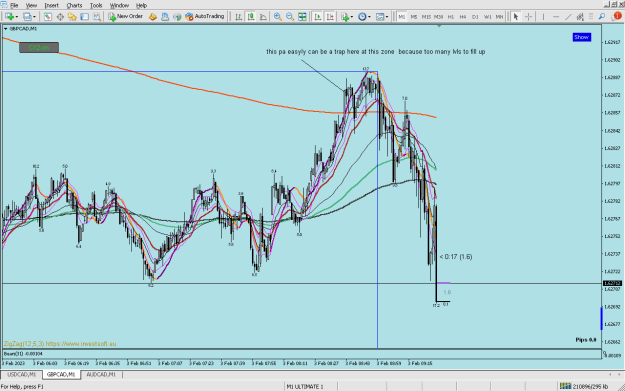Expand the Profiles dropdown arrow
Image resolution: width=625 pixels, height=391 pixels.
click(x=34, y=17)
